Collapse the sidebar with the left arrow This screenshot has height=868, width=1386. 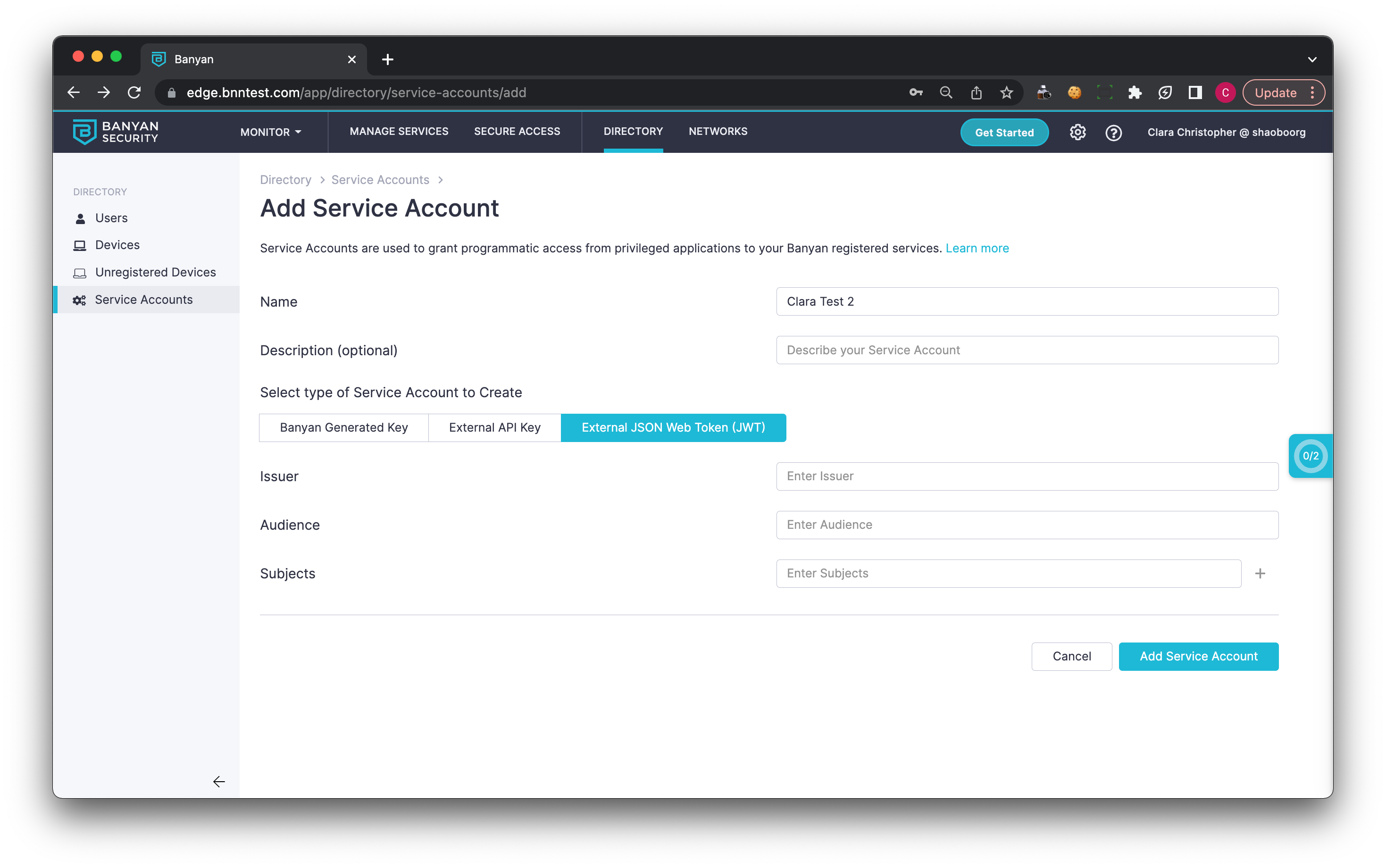pyautogui.click(x=219, y=781)
